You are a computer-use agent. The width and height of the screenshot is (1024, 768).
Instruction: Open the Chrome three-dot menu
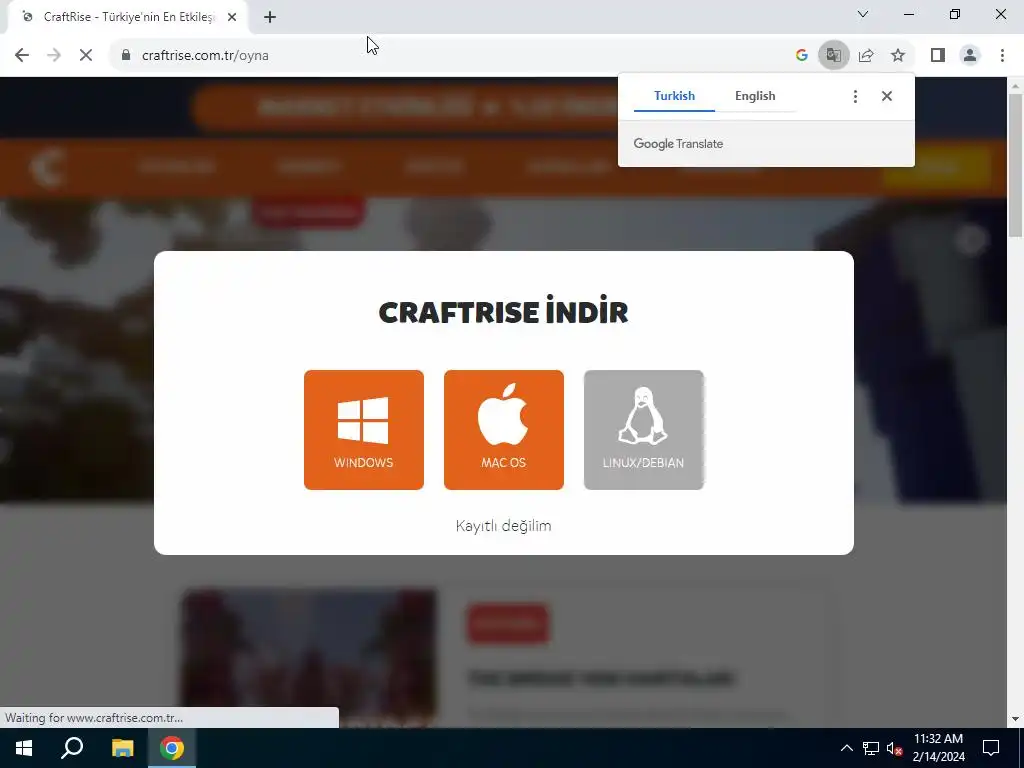tap(1002, 56)
